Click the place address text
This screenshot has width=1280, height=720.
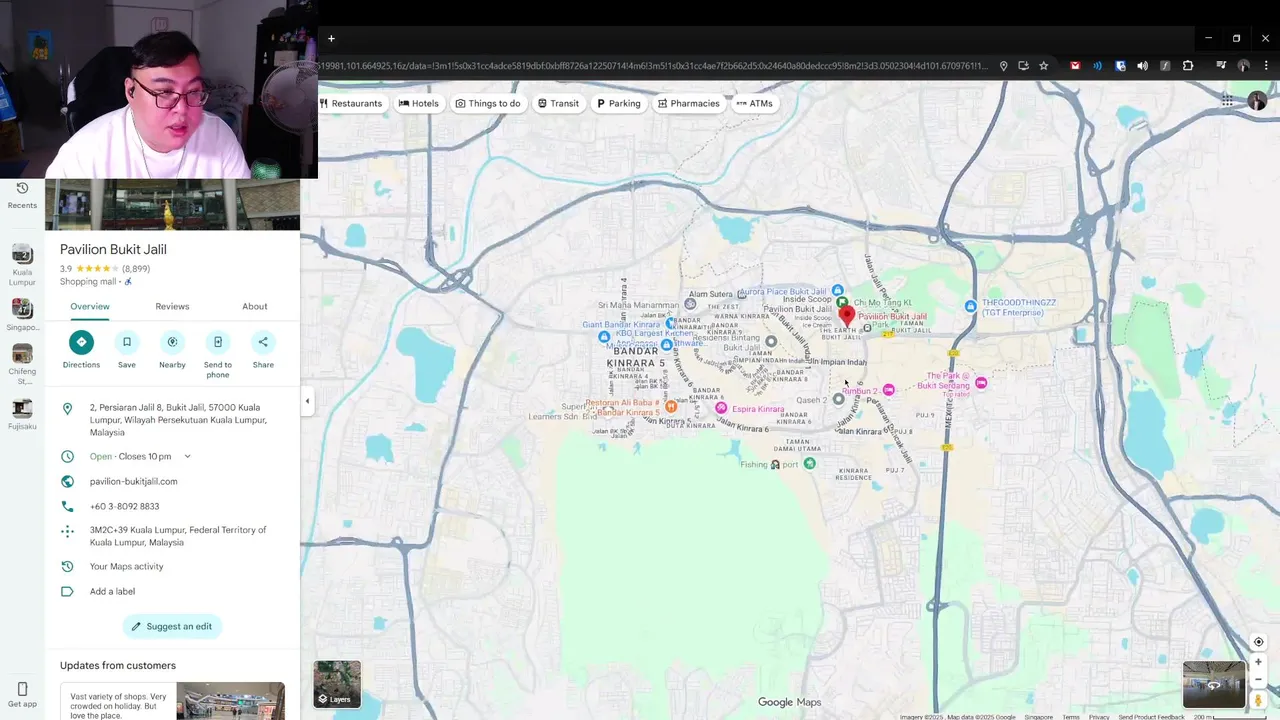(x=178, y=420)
